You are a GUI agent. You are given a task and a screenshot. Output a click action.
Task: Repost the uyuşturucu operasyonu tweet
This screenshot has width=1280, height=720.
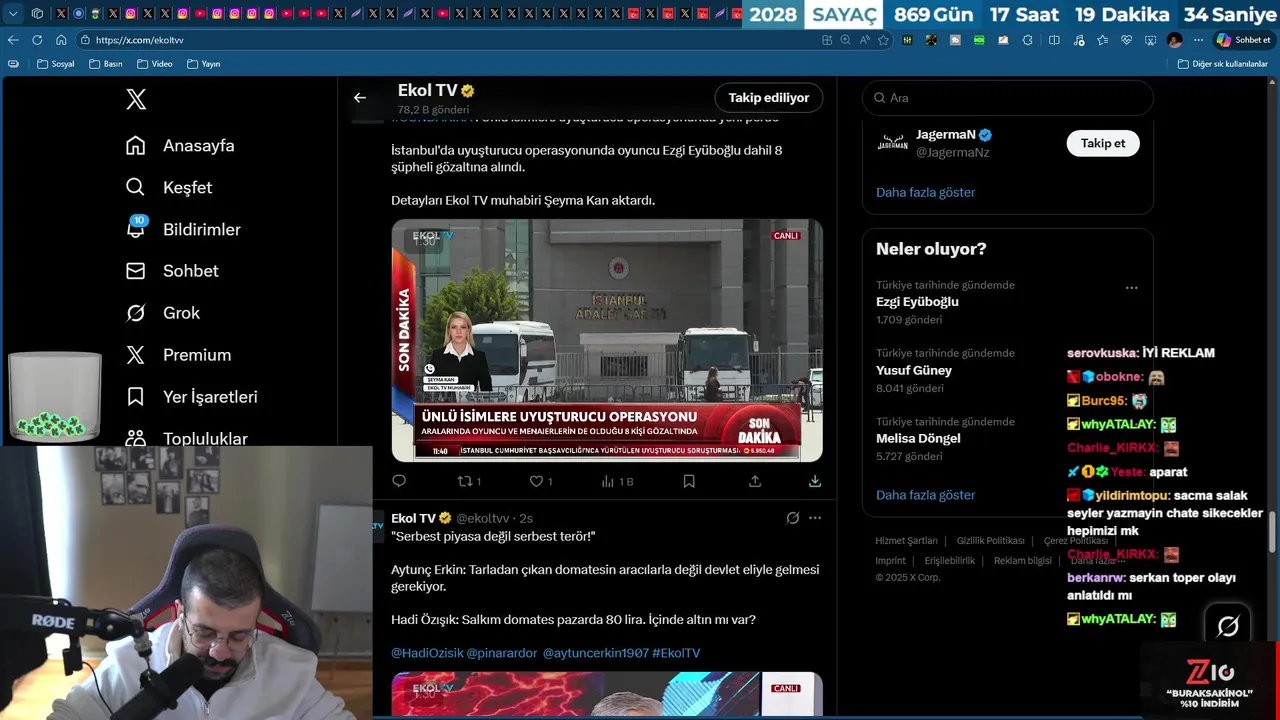point(469,481)
